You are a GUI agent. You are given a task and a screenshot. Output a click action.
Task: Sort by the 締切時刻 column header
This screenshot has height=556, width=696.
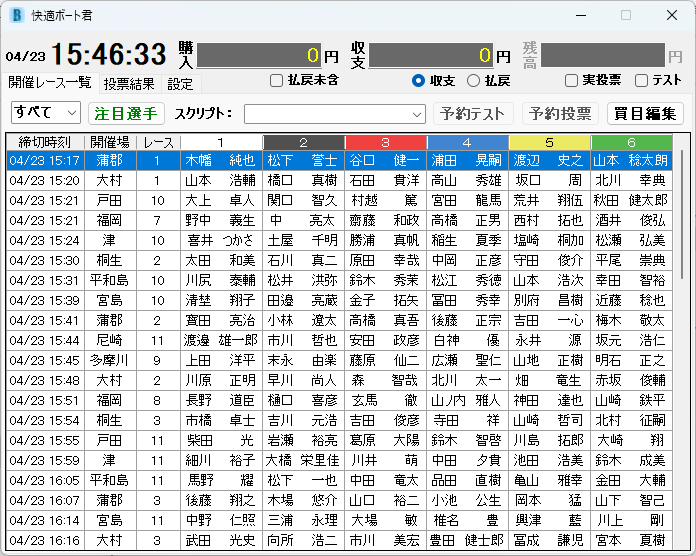tap(45, 142)
